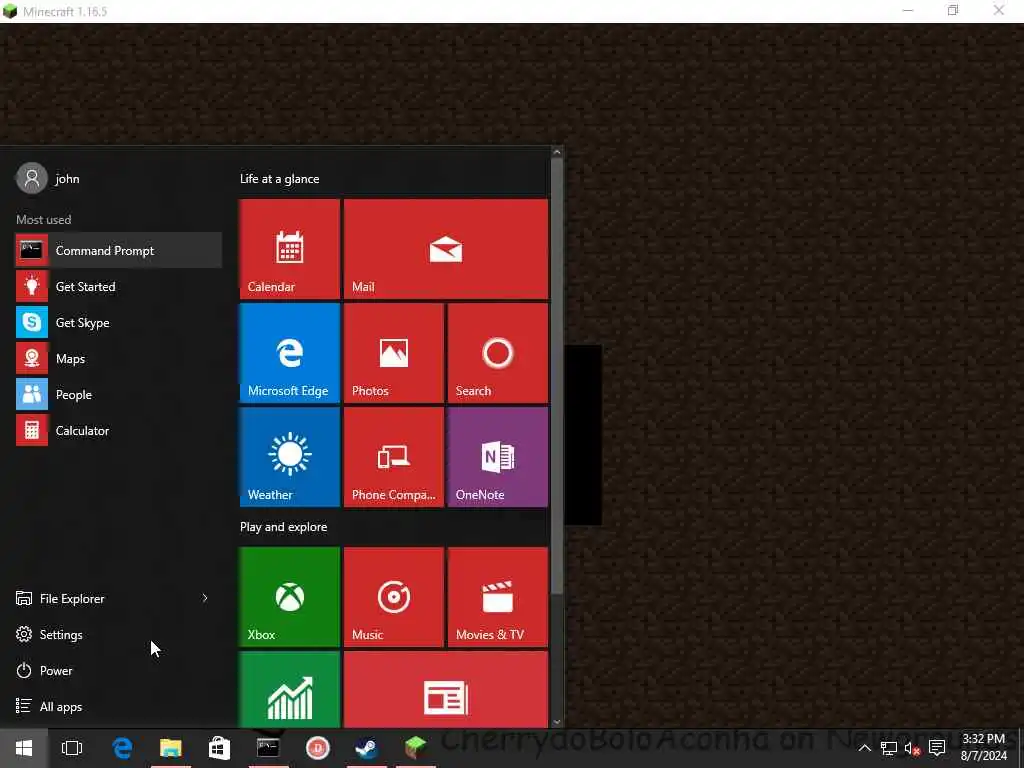Open Get Skype entry
This screenshot has height=768, width=1024.
(x=118, y=322)
